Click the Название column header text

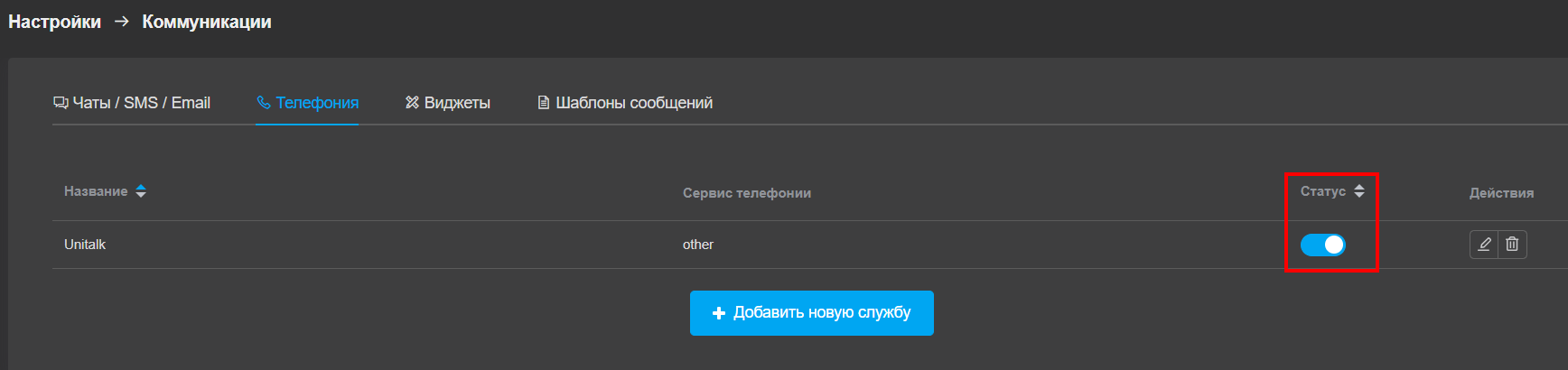tap(96, 191)
